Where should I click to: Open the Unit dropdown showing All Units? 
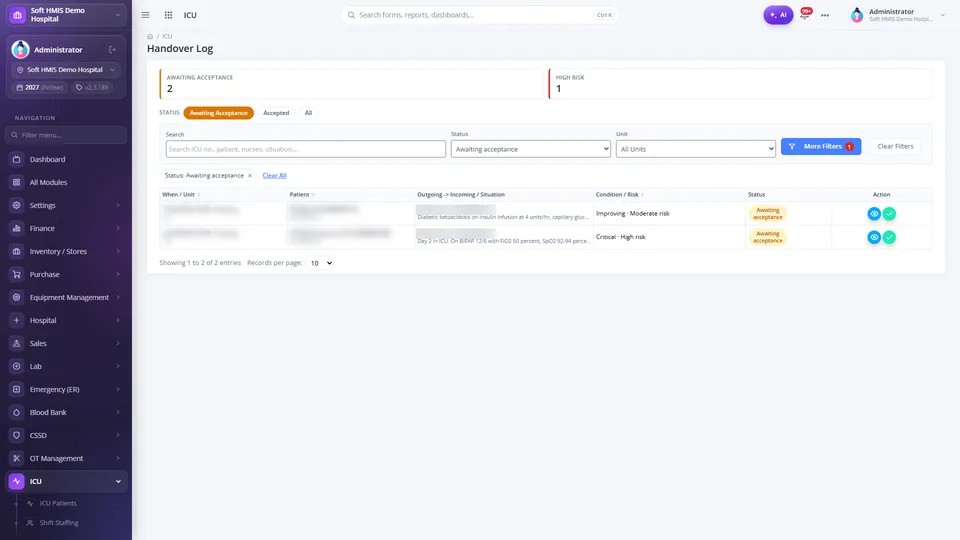[696, 149]
